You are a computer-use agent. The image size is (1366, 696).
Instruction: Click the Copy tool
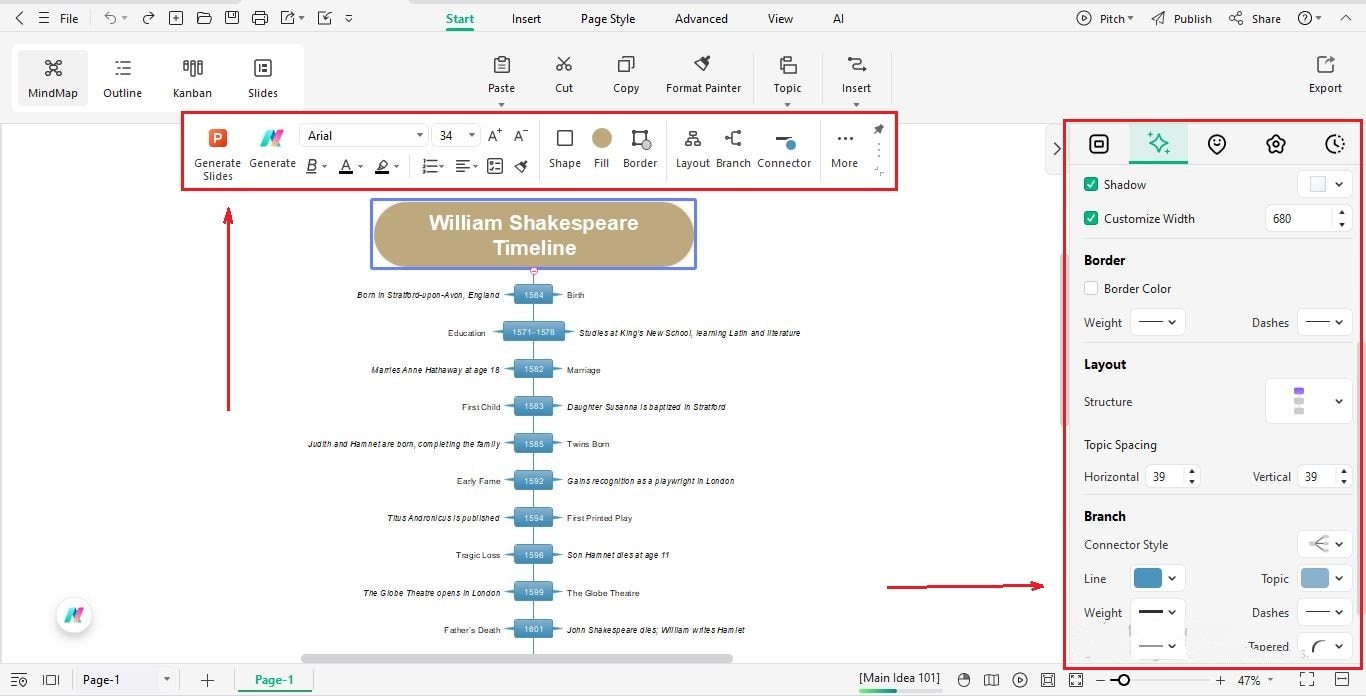(626, 75)
